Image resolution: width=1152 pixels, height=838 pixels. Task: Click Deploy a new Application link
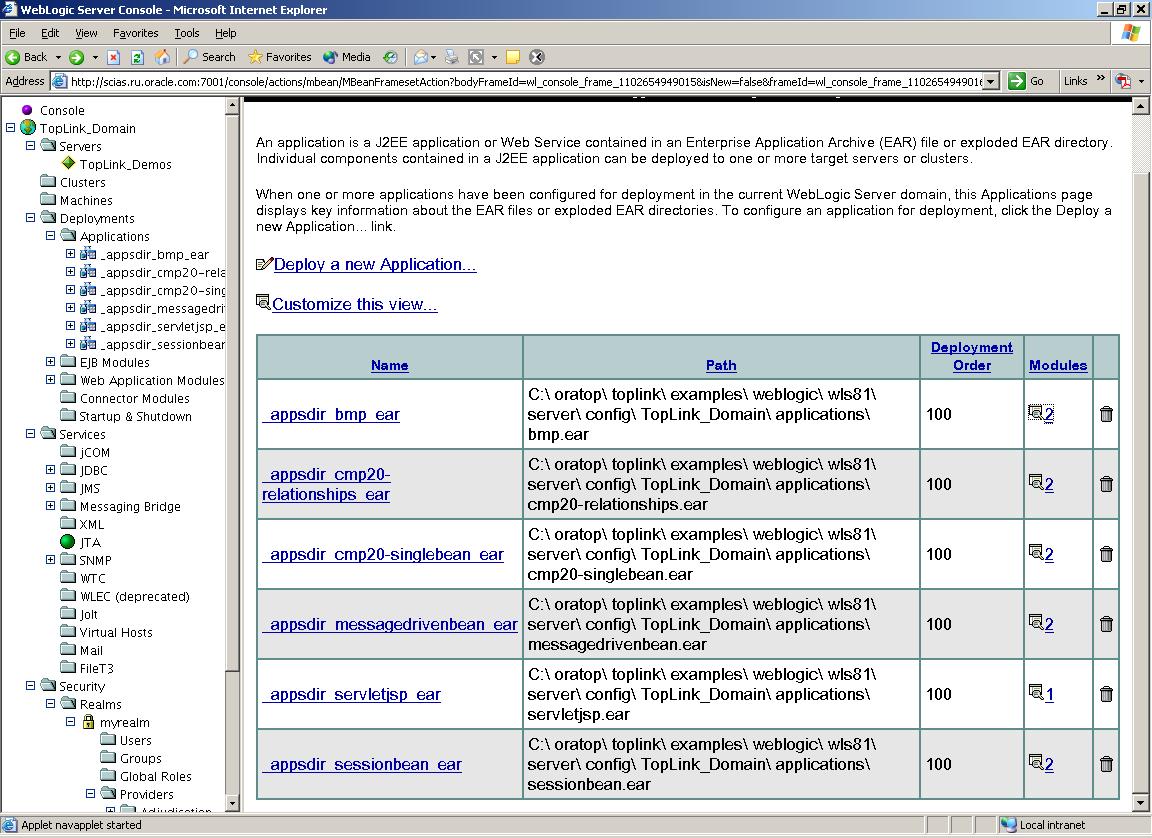375,264
